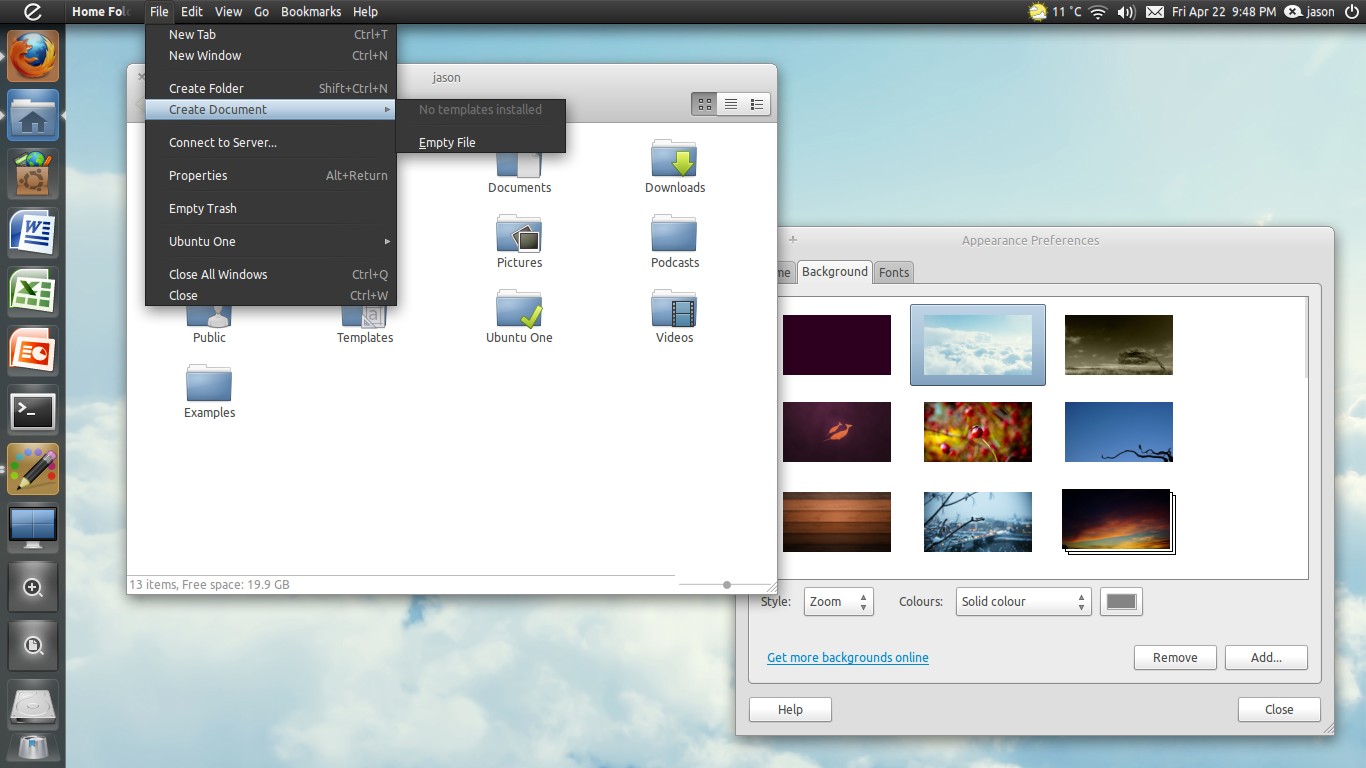Select the red berries wallpaper thumbnail
The image size is (1366, 768).
[x=978, y=432]
